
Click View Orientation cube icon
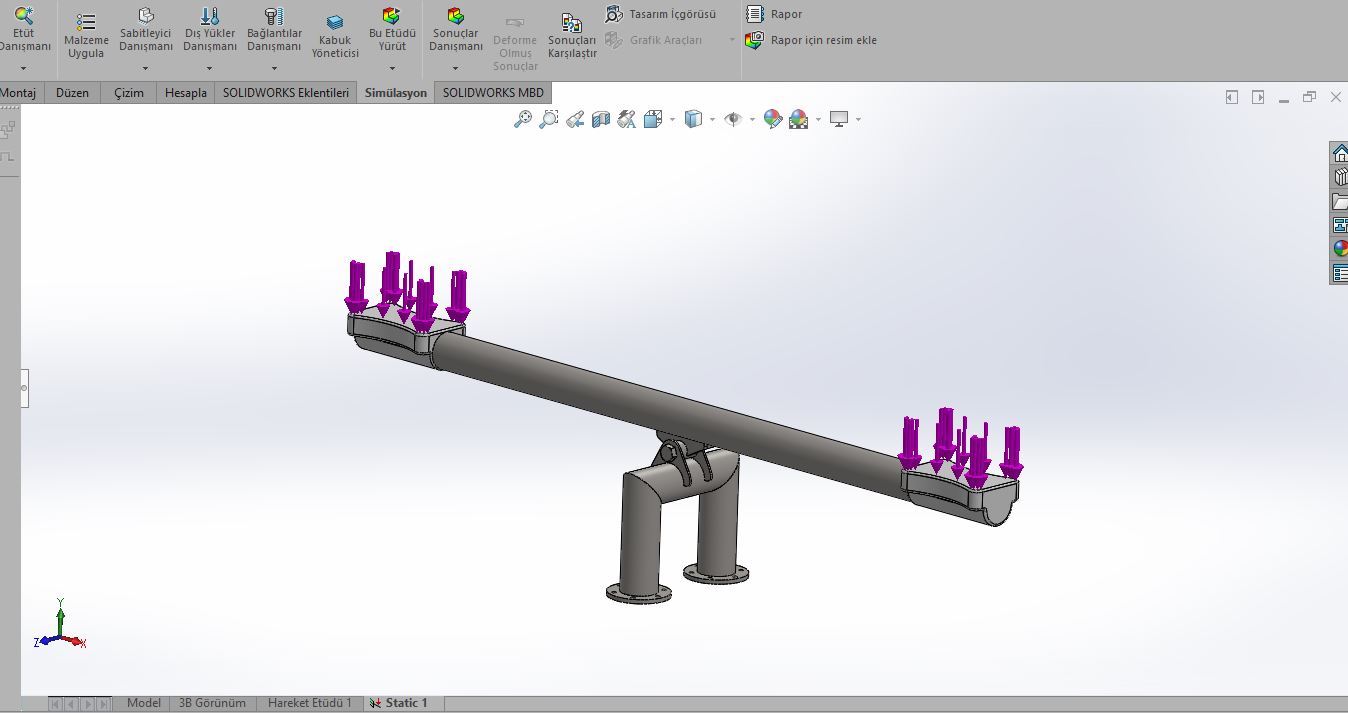[x=653, y=119]
